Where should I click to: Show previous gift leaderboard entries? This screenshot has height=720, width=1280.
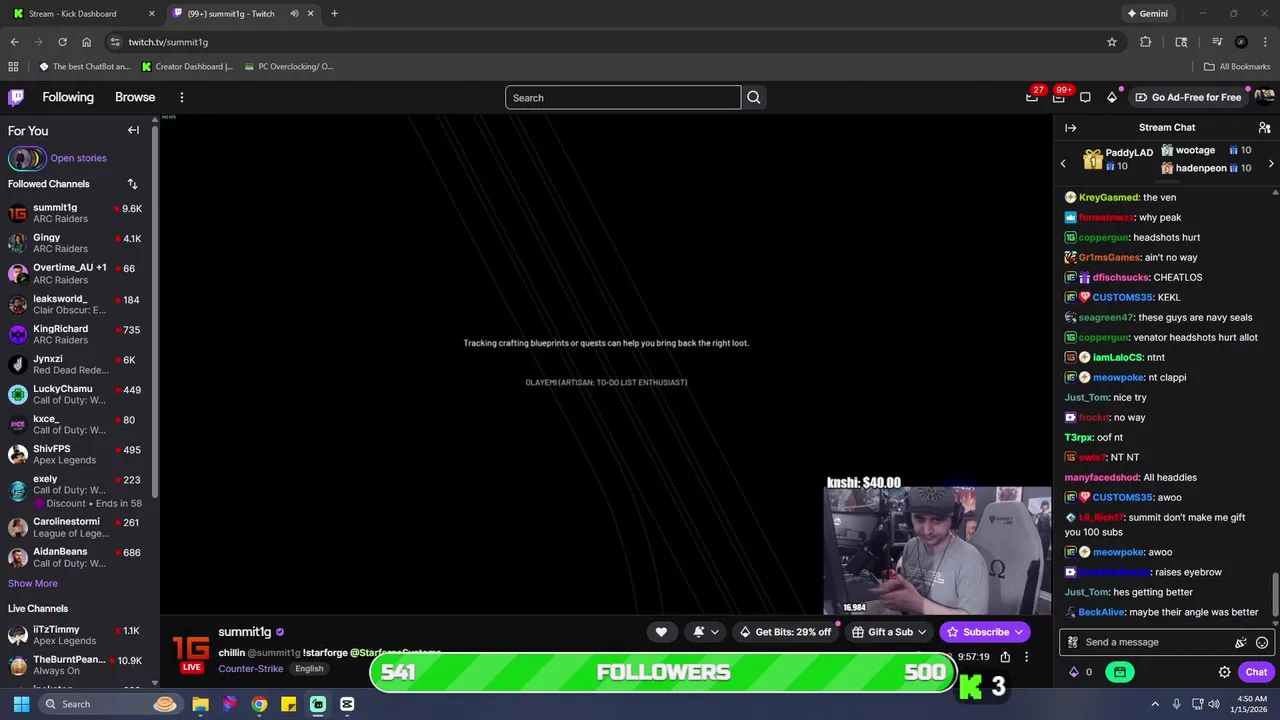1063,163
